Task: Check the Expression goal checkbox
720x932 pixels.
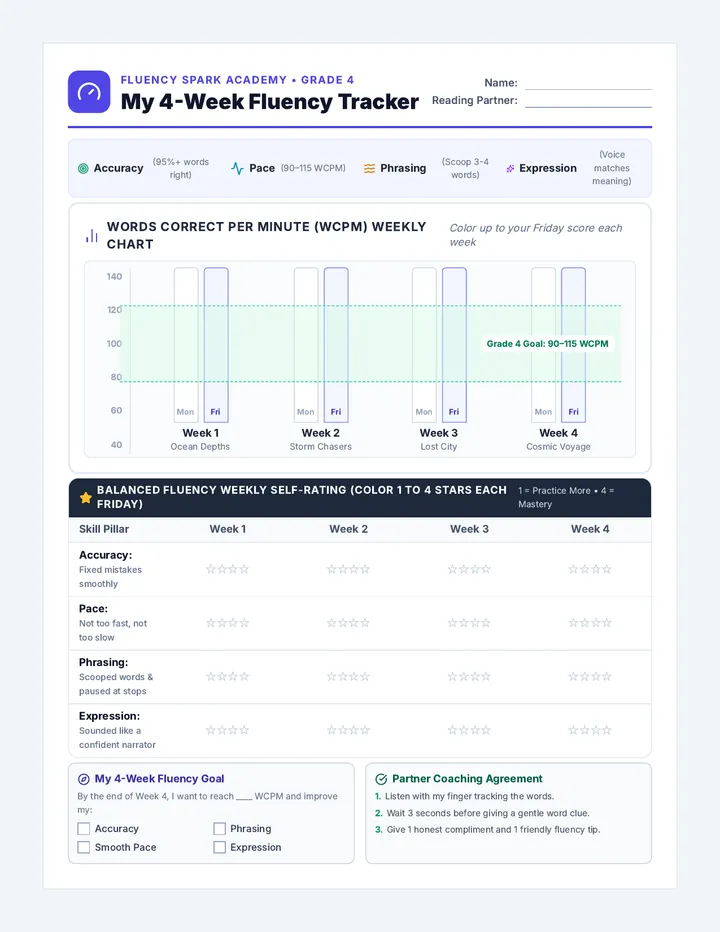Action: pyautogui.click(x=219, y=847)
